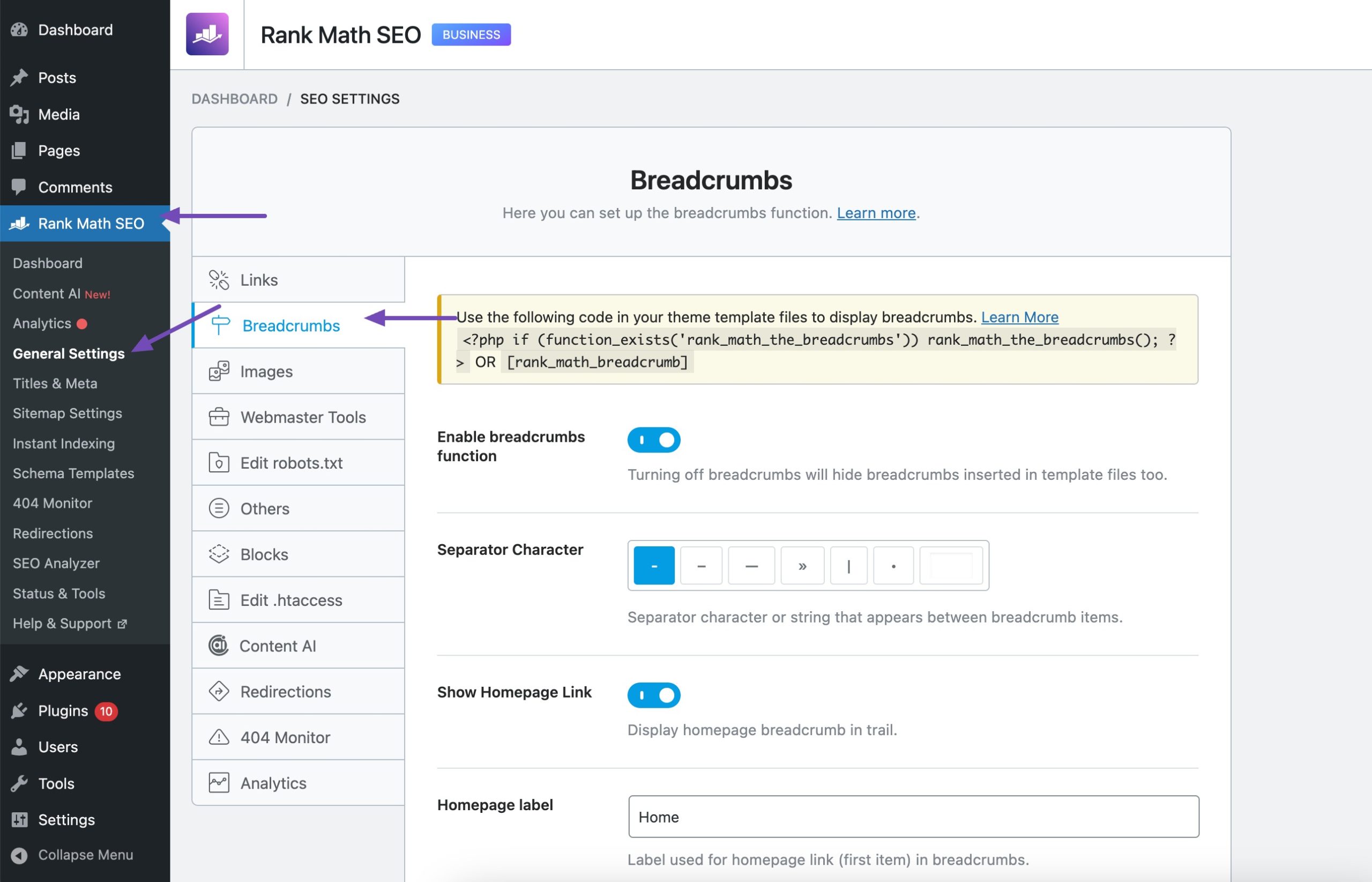
Task: Click the Content AI tab icon
Action: [x=218, y=646]
